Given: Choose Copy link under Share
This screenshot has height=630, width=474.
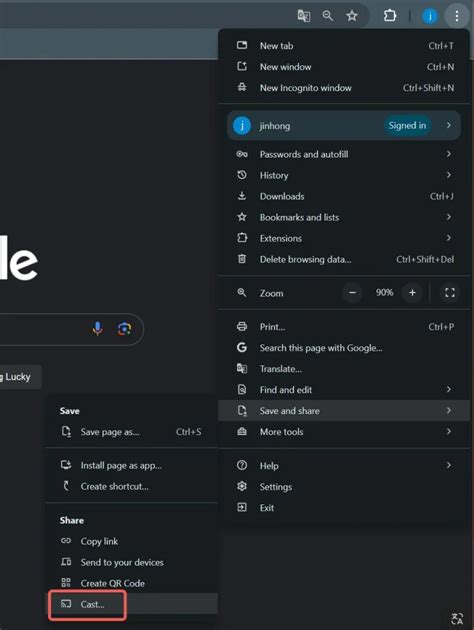Looking at the screenshot, I should pos(131,541).
